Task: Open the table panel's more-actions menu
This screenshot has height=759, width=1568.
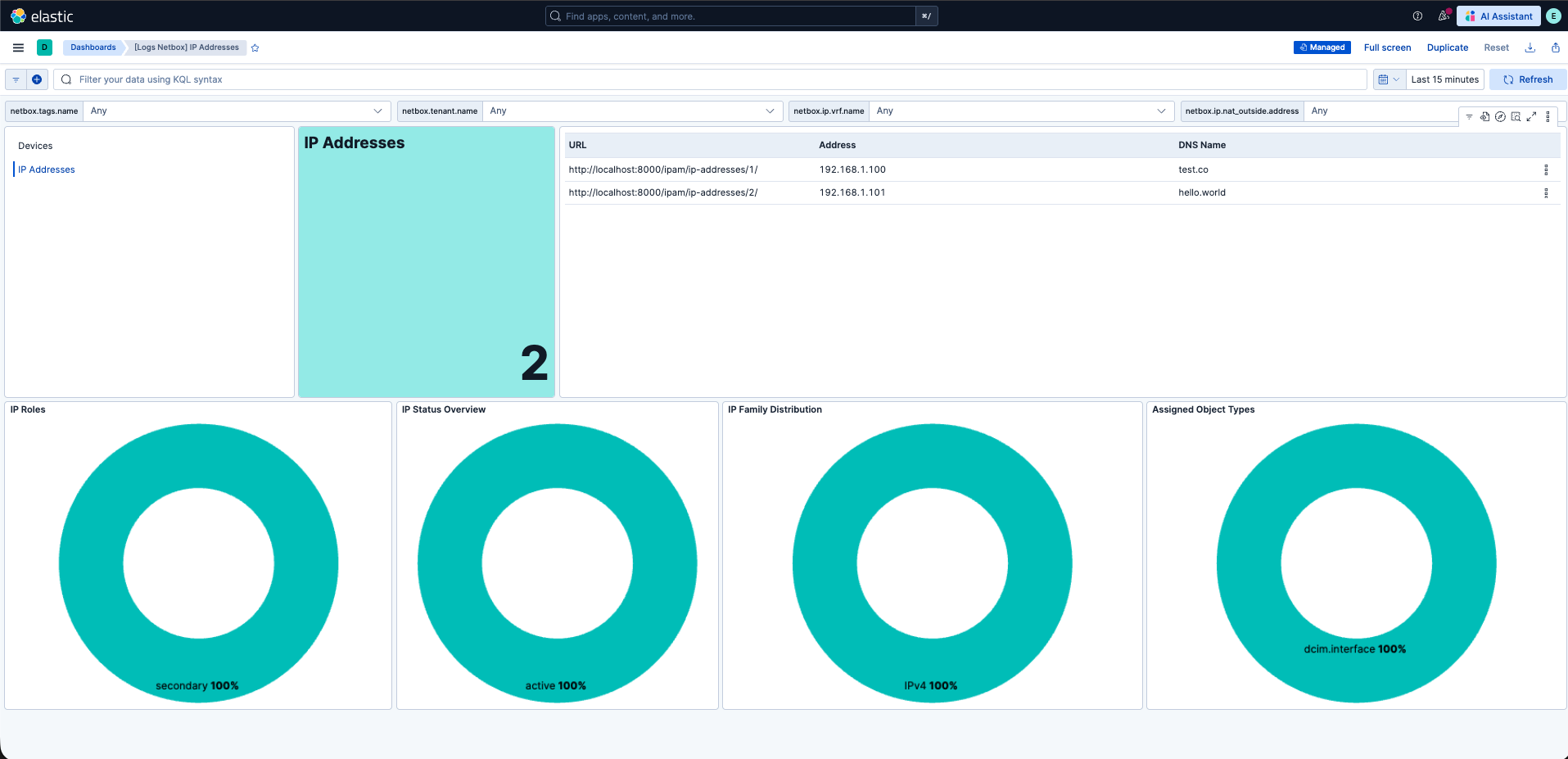Action: coord(1548,117)
